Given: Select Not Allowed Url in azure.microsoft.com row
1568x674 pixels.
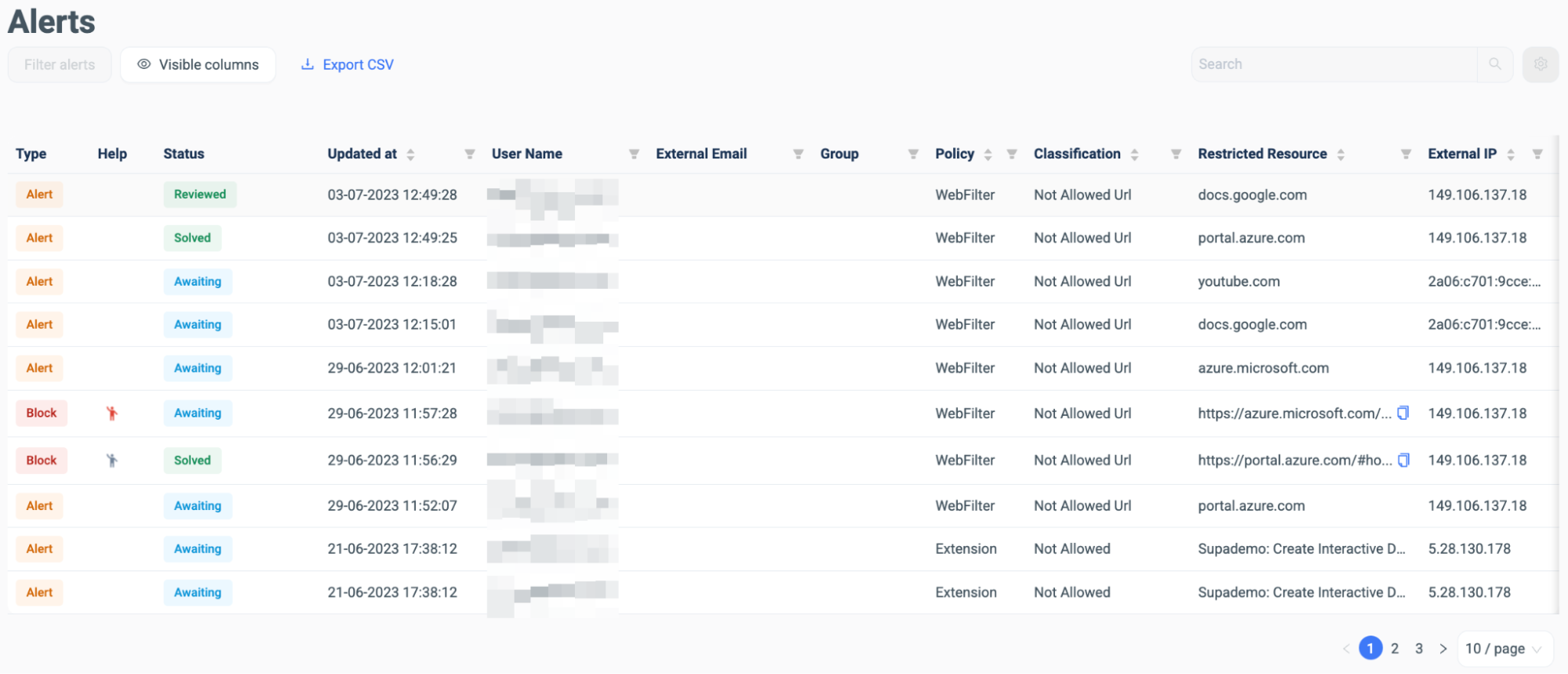Looking at the screenshot, I should 1082,368.
